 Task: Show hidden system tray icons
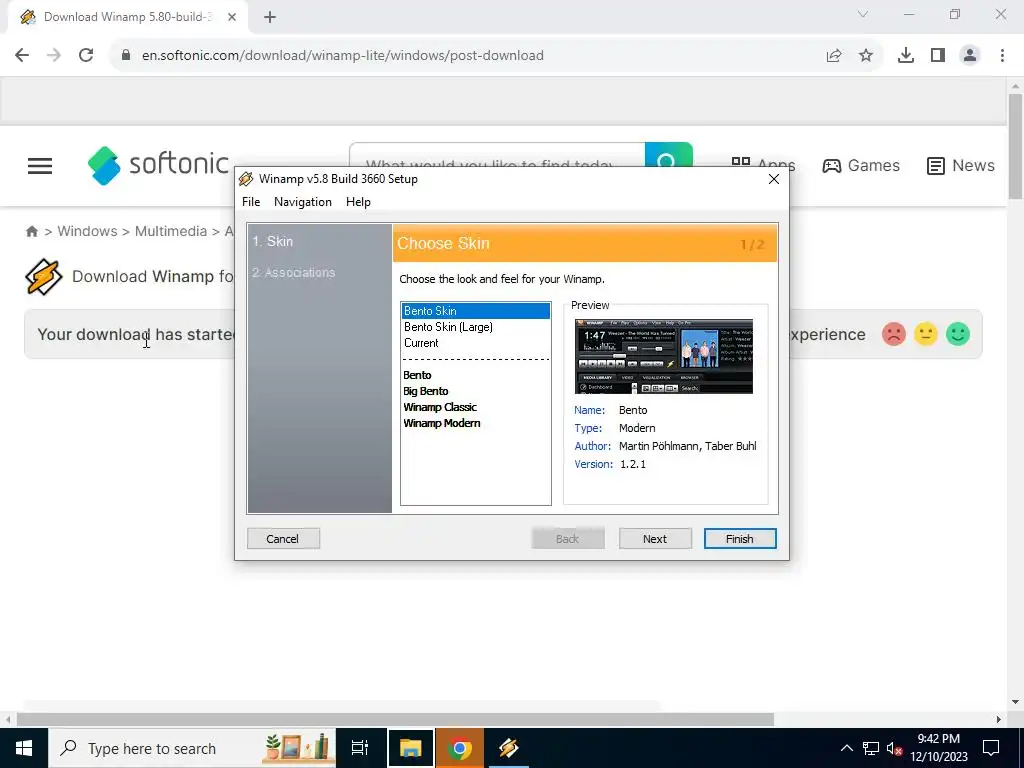(846, 748)
